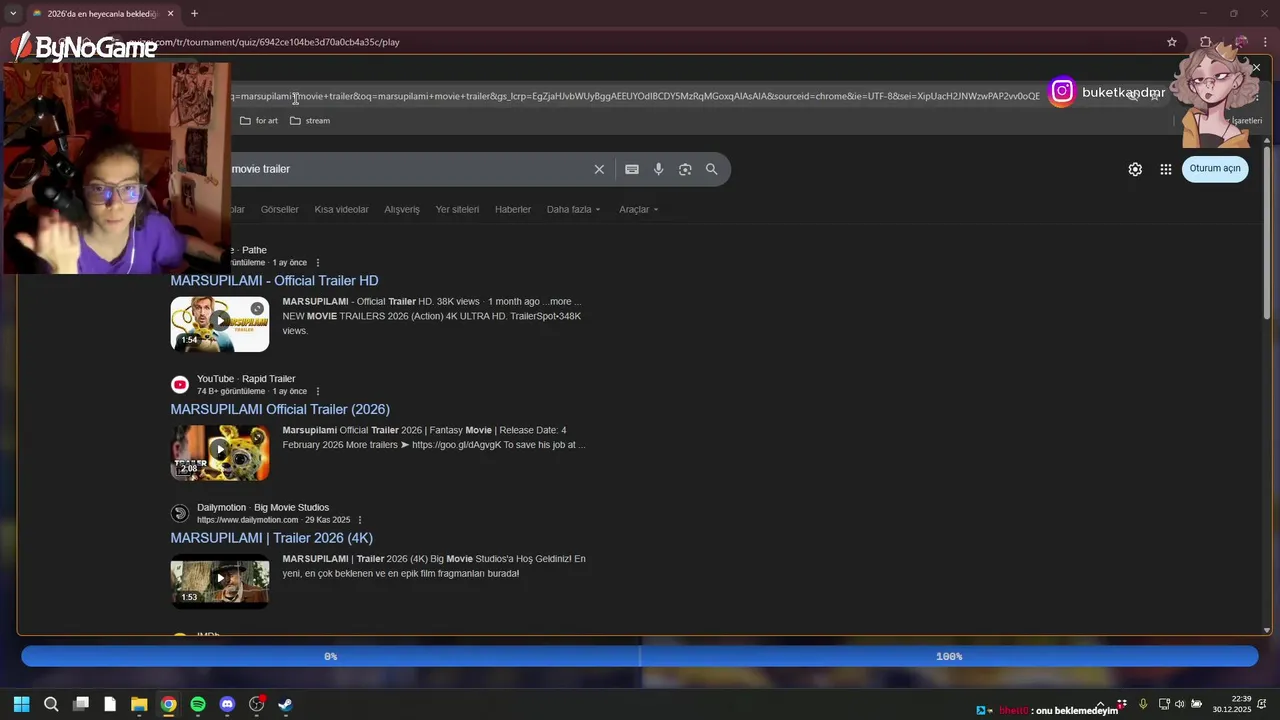1280x720 pixels.
Task: Open the Google apps grid
Action: (x=1166, y=169)
